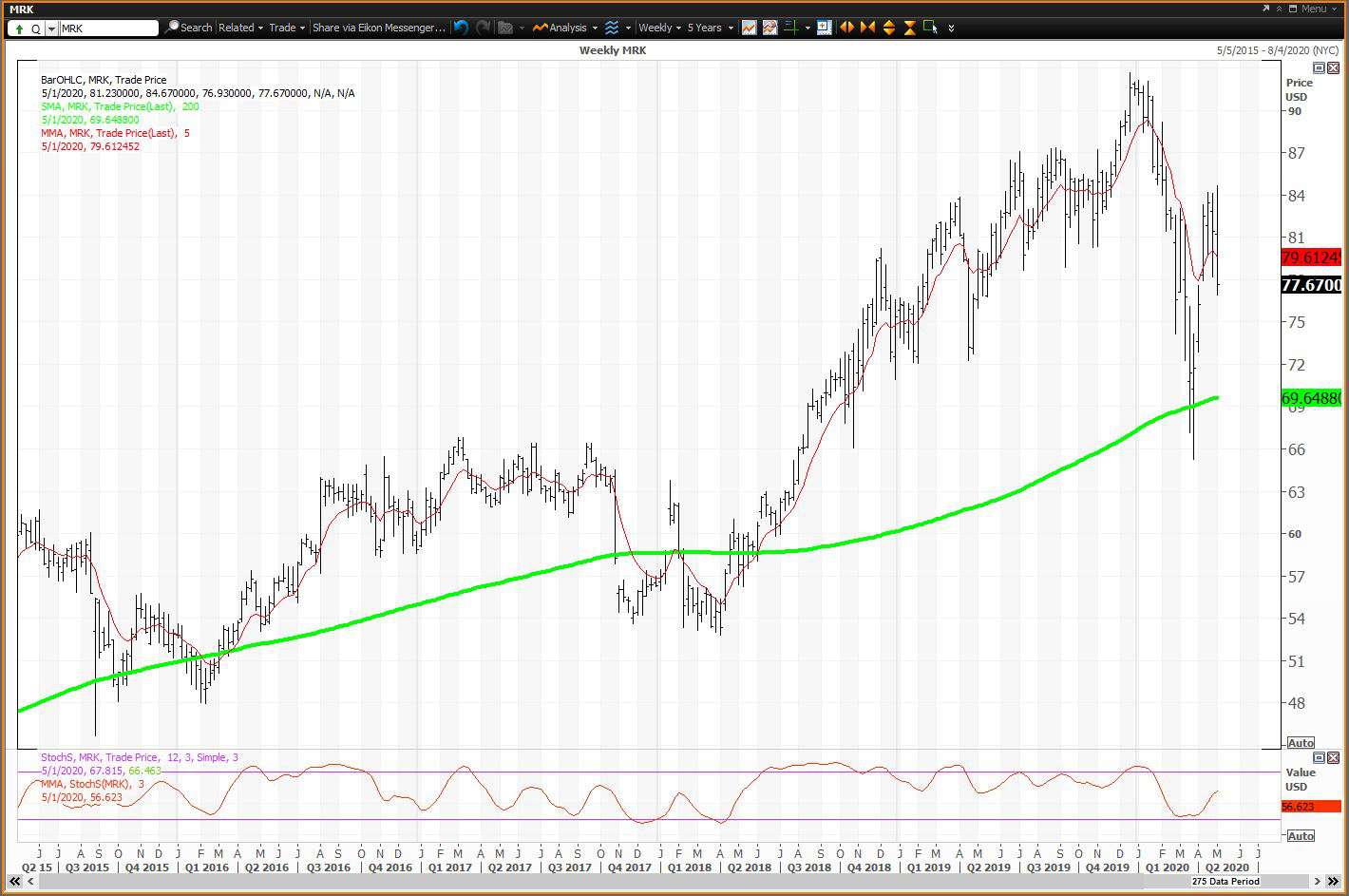Click the camera snapshot icon
1349x896 pixels.
(505, 28)
